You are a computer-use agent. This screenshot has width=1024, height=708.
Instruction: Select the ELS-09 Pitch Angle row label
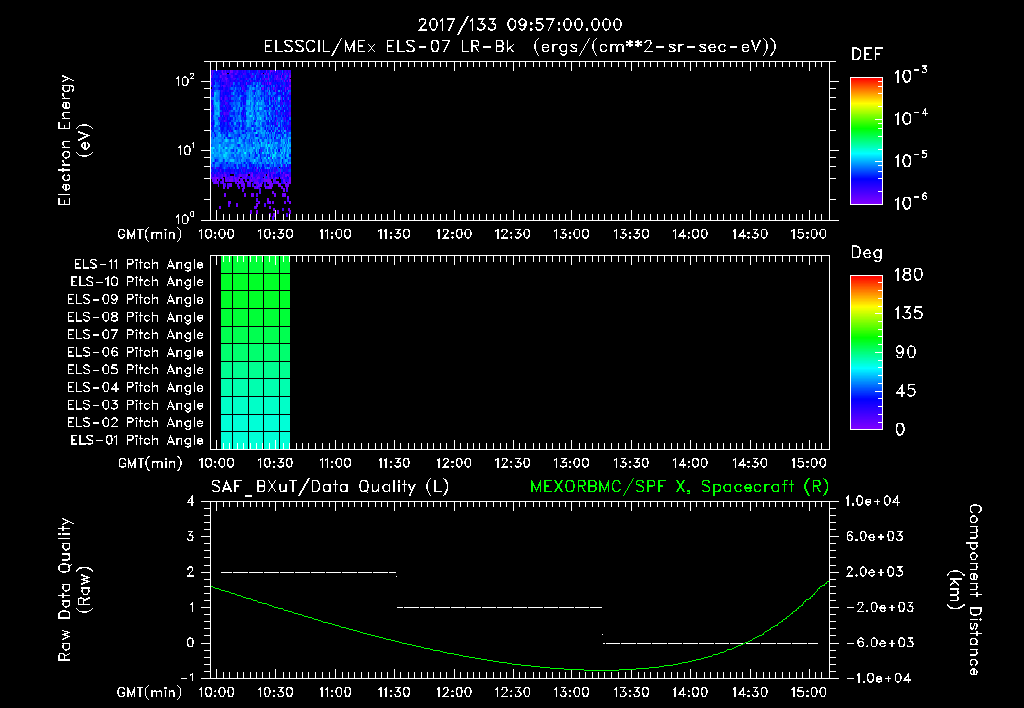(x=136, y=300)
